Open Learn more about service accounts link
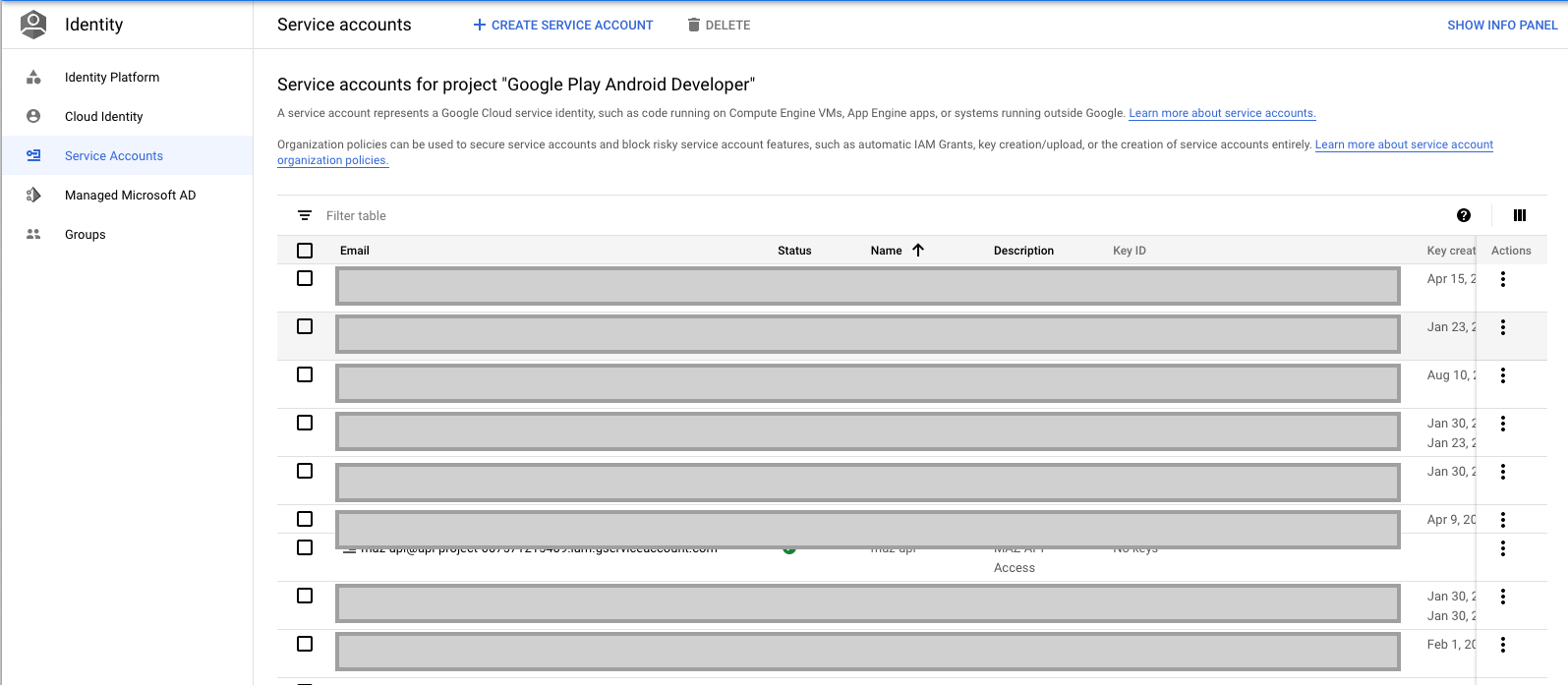 pyautogui.click(x=1222, y=113)
